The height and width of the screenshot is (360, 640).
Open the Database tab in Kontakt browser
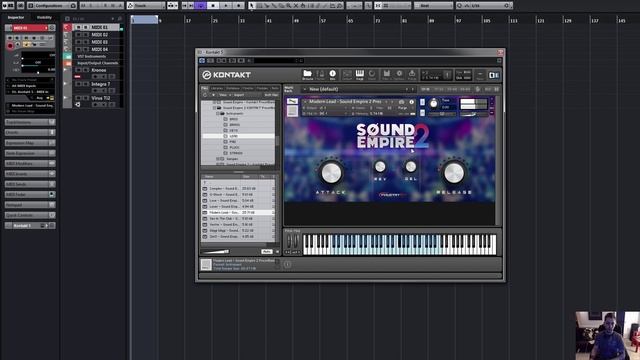point(233,88)
